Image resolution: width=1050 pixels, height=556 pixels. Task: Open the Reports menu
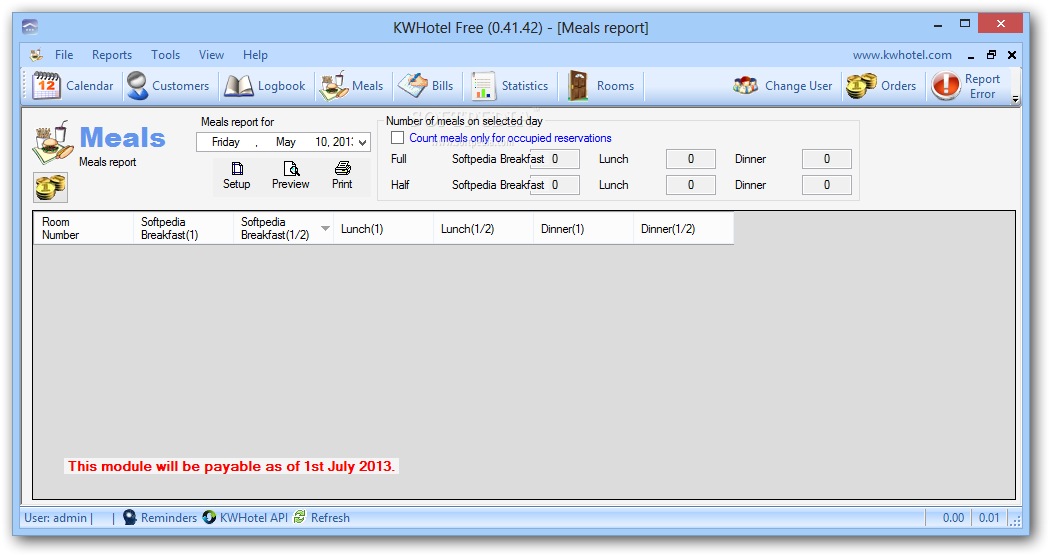112,55
